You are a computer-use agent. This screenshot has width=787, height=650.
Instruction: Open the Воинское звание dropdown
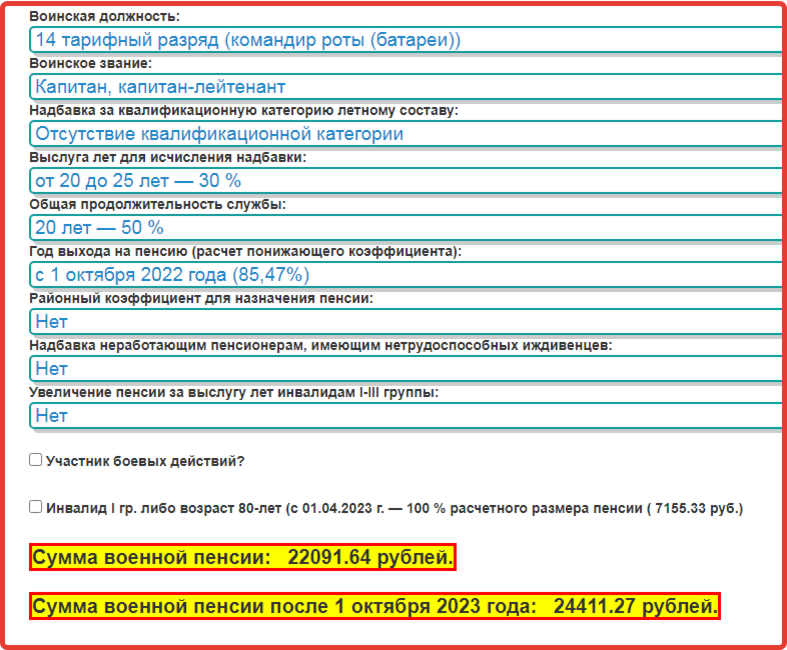click(406, 87)
